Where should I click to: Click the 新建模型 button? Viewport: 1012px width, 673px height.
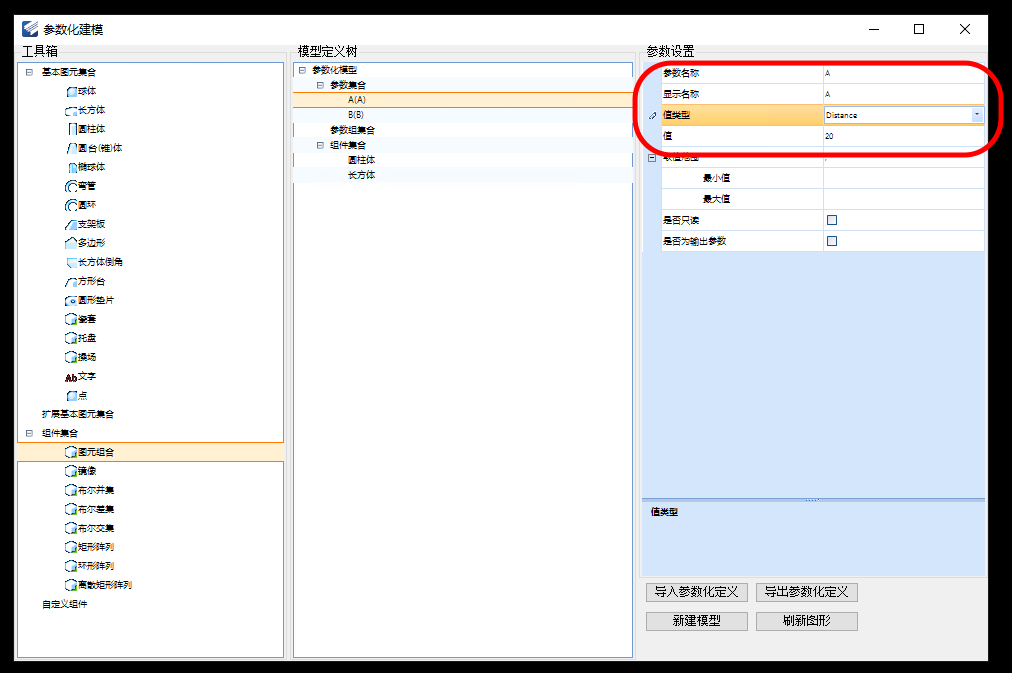pos(696,621)
